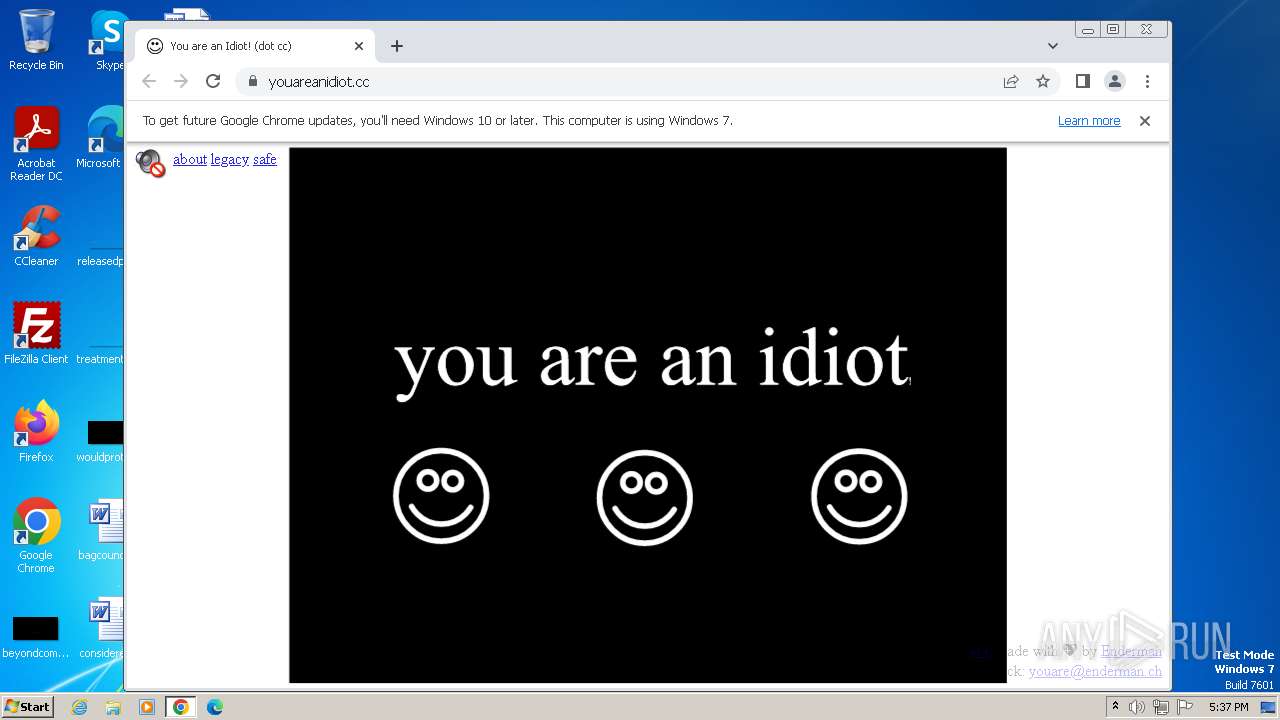Image resolution: width=1280 pixels, height=720 pixels.
Task: Share this page via the share icon
Action: (1011, 81)
